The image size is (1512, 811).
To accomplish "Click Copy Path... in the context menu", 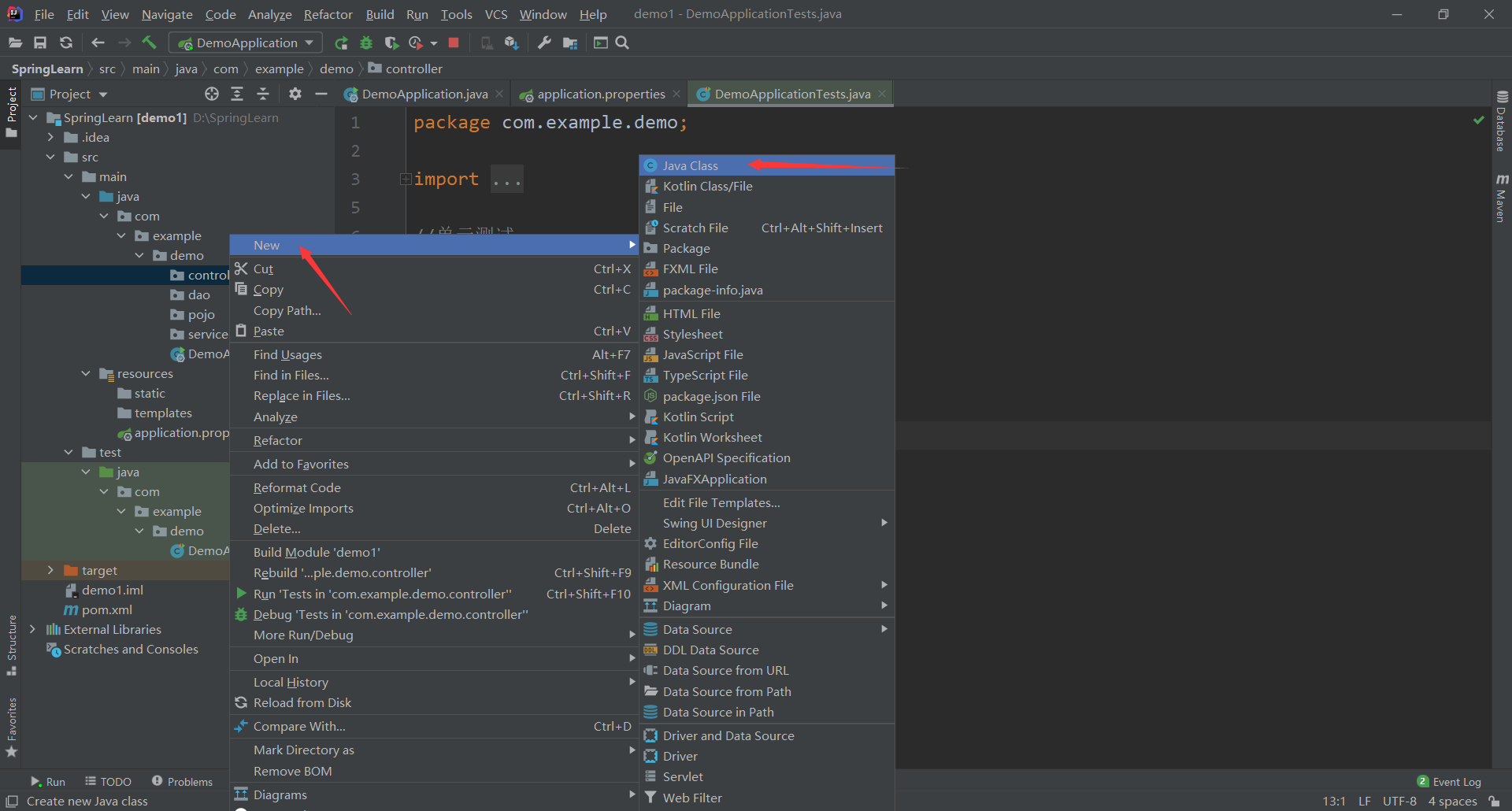I will coord(433,310).
